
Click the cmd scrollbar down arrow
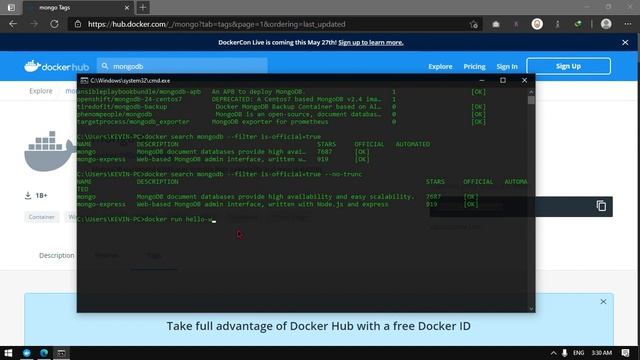coord(531,309)
